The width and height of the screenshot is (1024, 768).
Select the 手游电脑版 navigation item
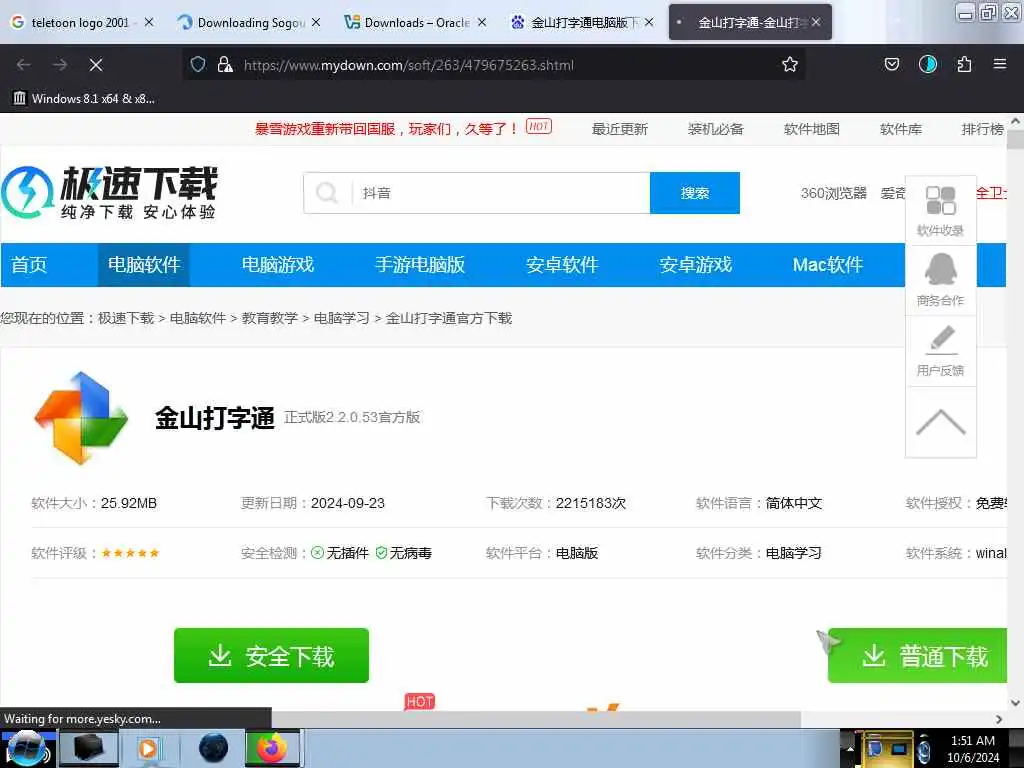(420, 264)
